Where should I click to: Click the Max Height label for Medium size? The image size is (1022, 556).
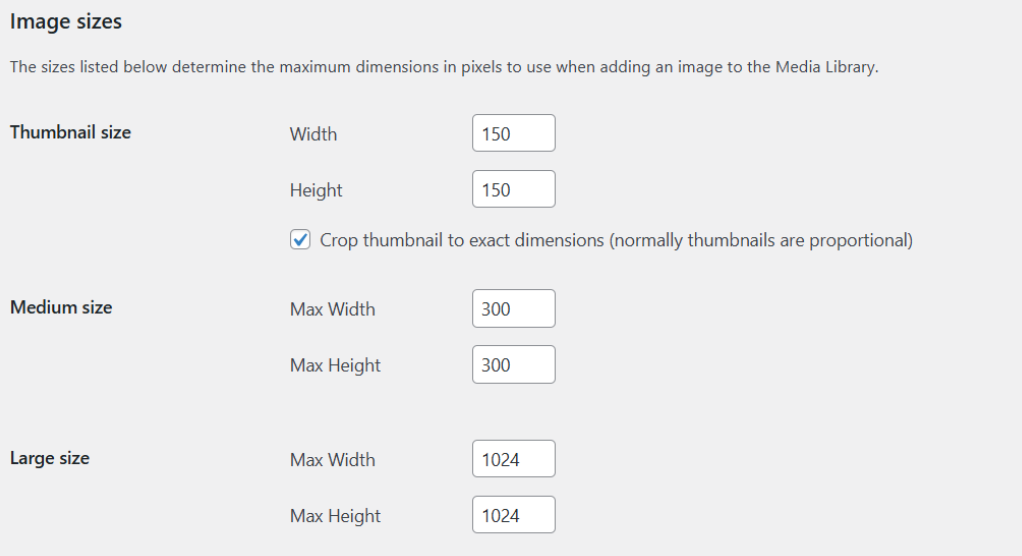pyautogui.click(x=335, y=365)
